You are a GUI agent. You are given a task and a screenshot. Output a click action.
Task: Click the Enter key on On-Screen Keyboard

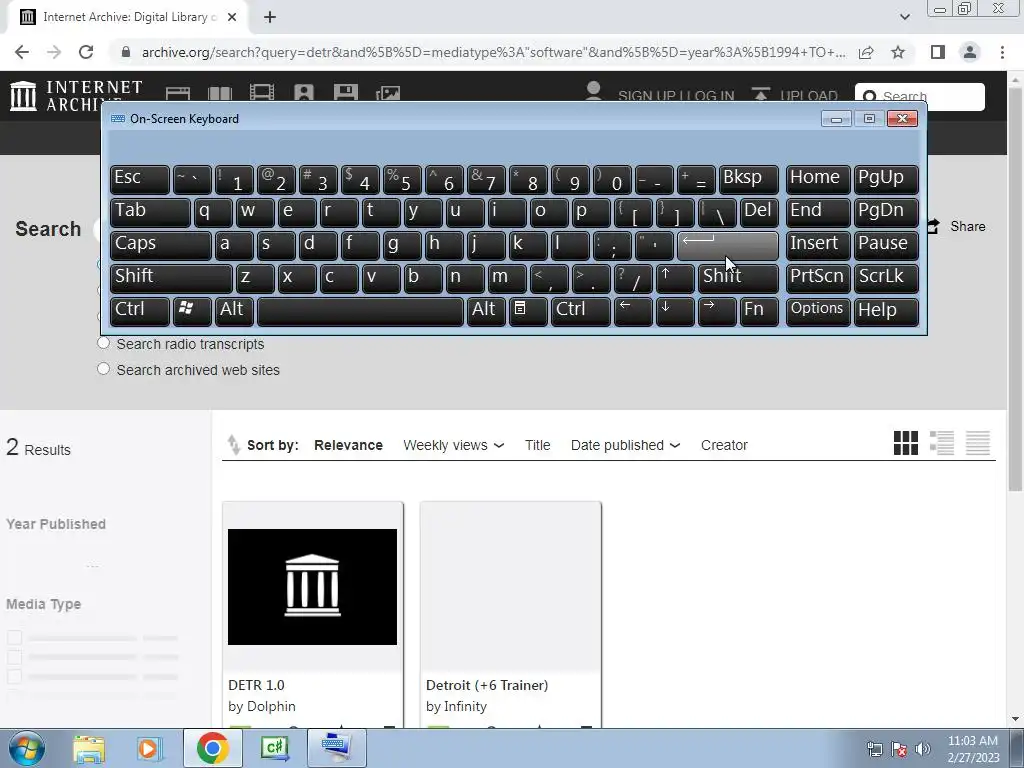pyautogui.click(x=728, y=245)
